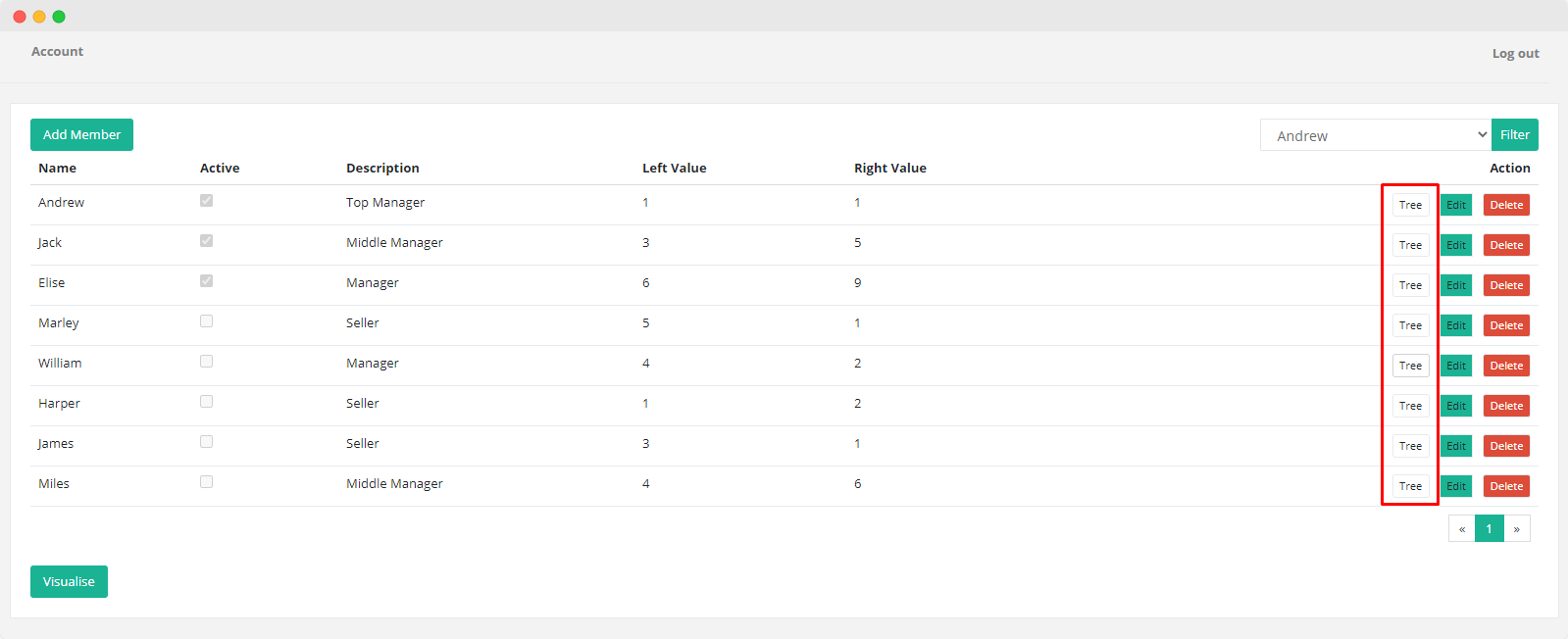
Task: Toggle the Active checkbox for Jack
Action: (206, 241)
